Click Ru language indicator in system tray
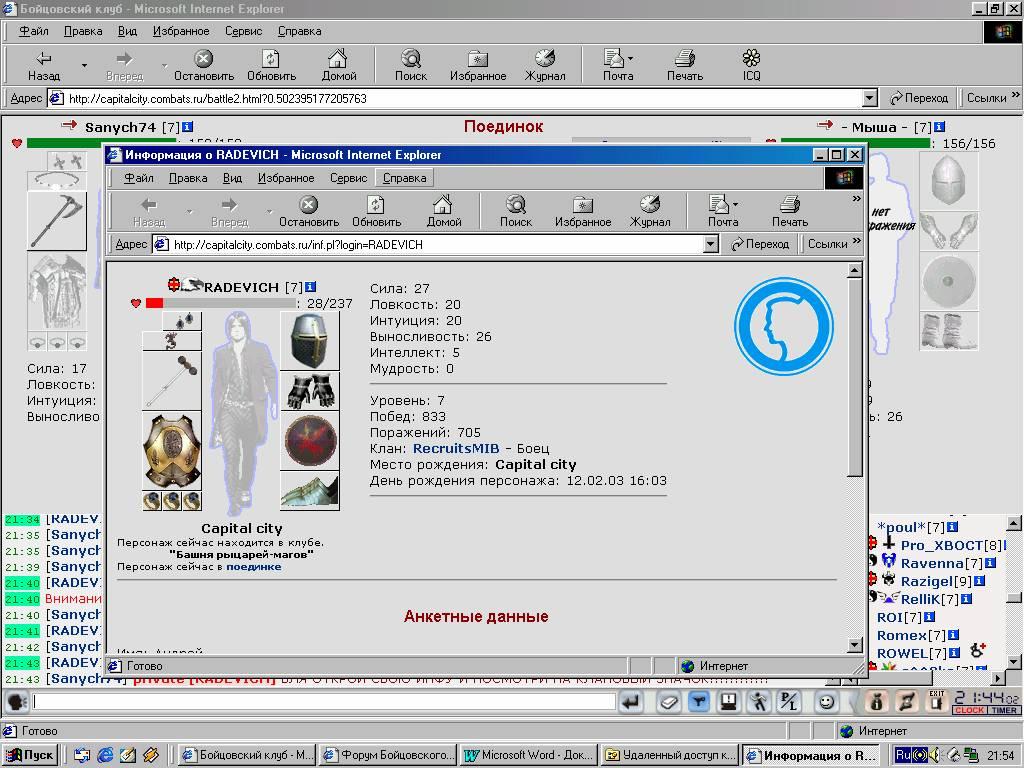 coord(903,755)
